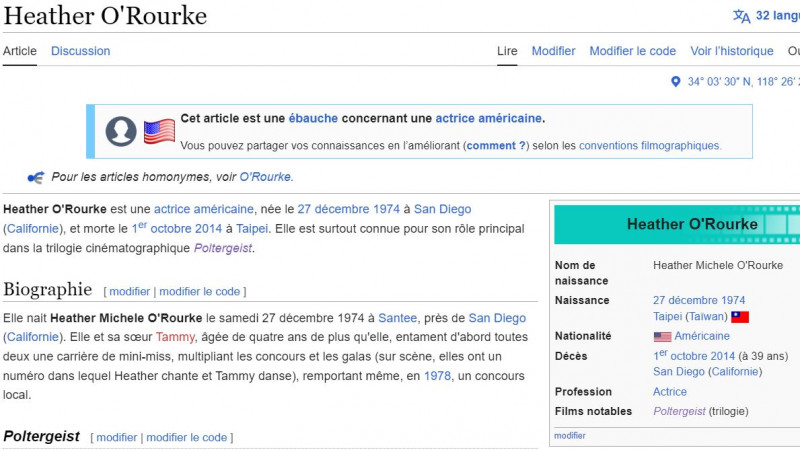Screen dimensions: 800x450
Task: Open Voir l'historique tab
Action: (731, 51)
